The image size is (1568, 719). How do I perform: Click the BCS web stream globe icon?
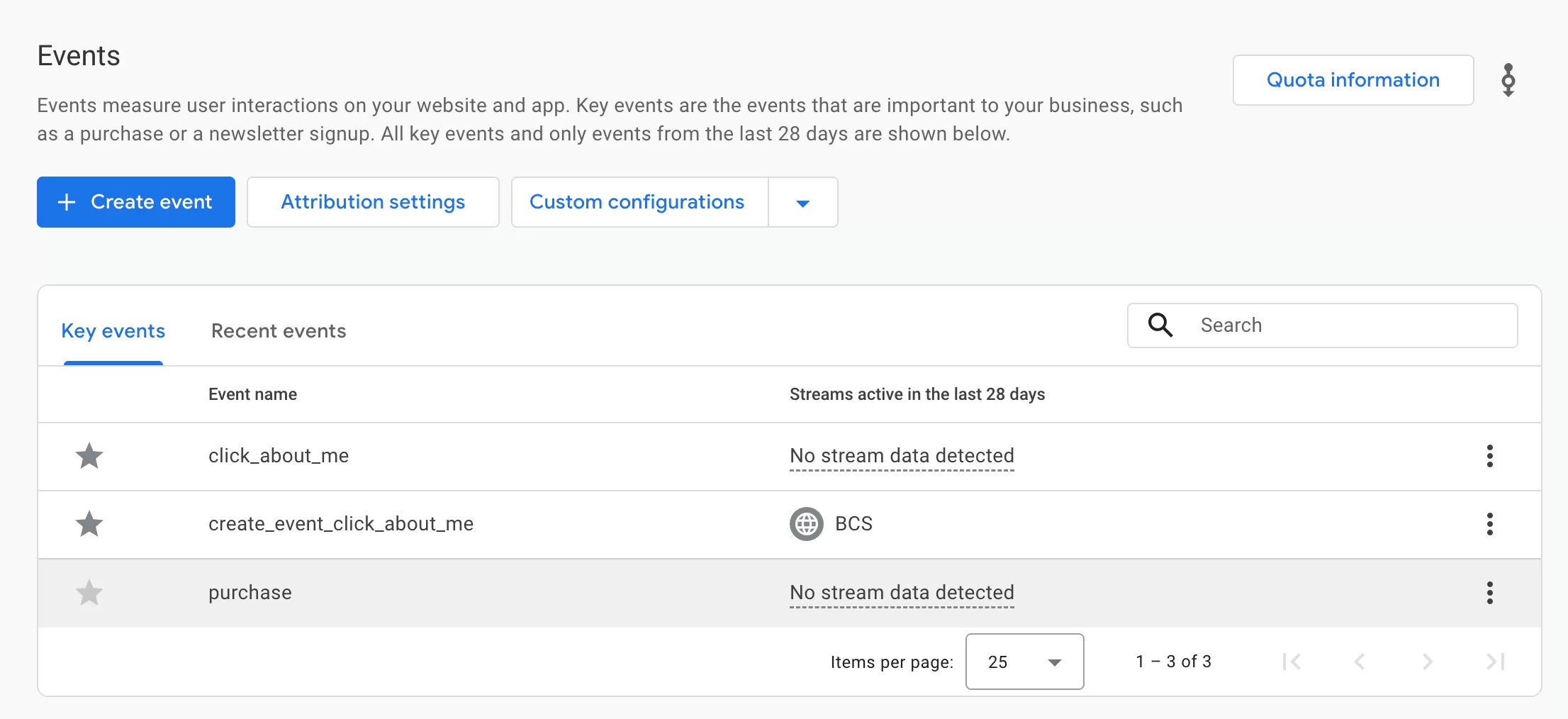tap(806, 524)
